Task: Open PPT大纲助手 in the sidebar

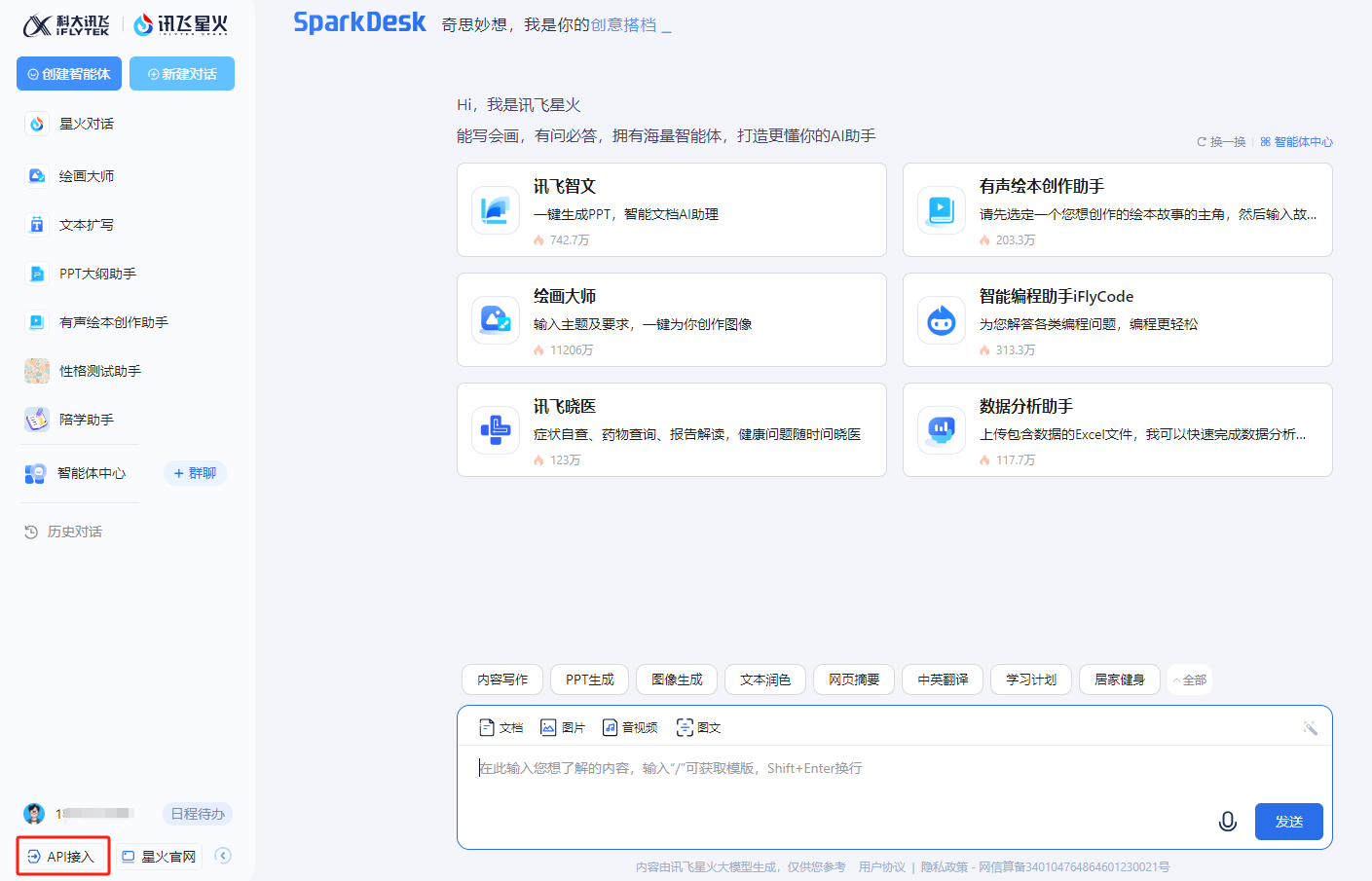Action: tap(97, 274)
